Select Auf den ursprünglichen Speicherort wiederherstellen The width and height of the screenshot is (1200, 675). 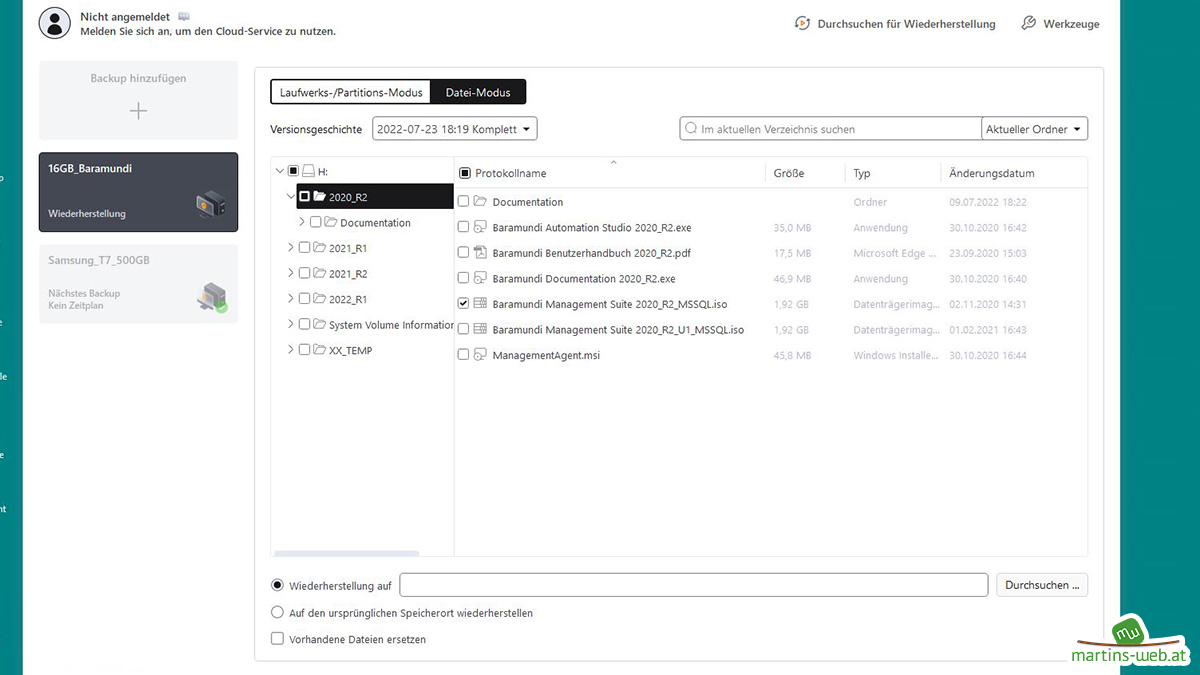(x=278, y=612)
